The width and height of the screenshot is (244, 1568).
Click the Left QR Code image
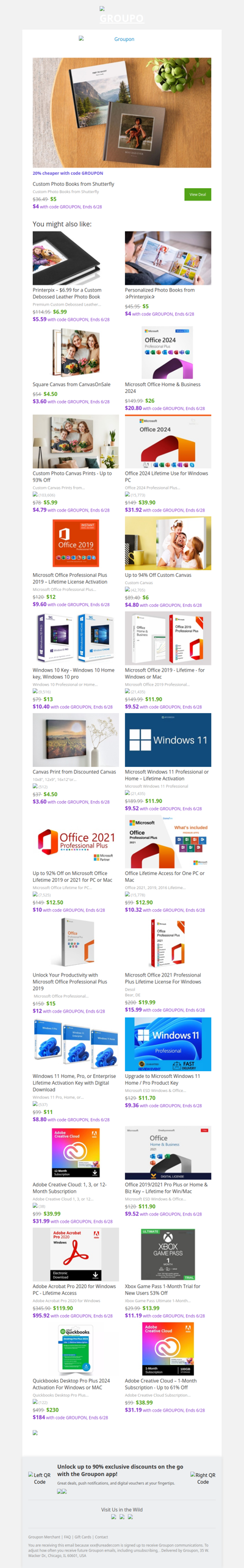tap(39, 1478)
